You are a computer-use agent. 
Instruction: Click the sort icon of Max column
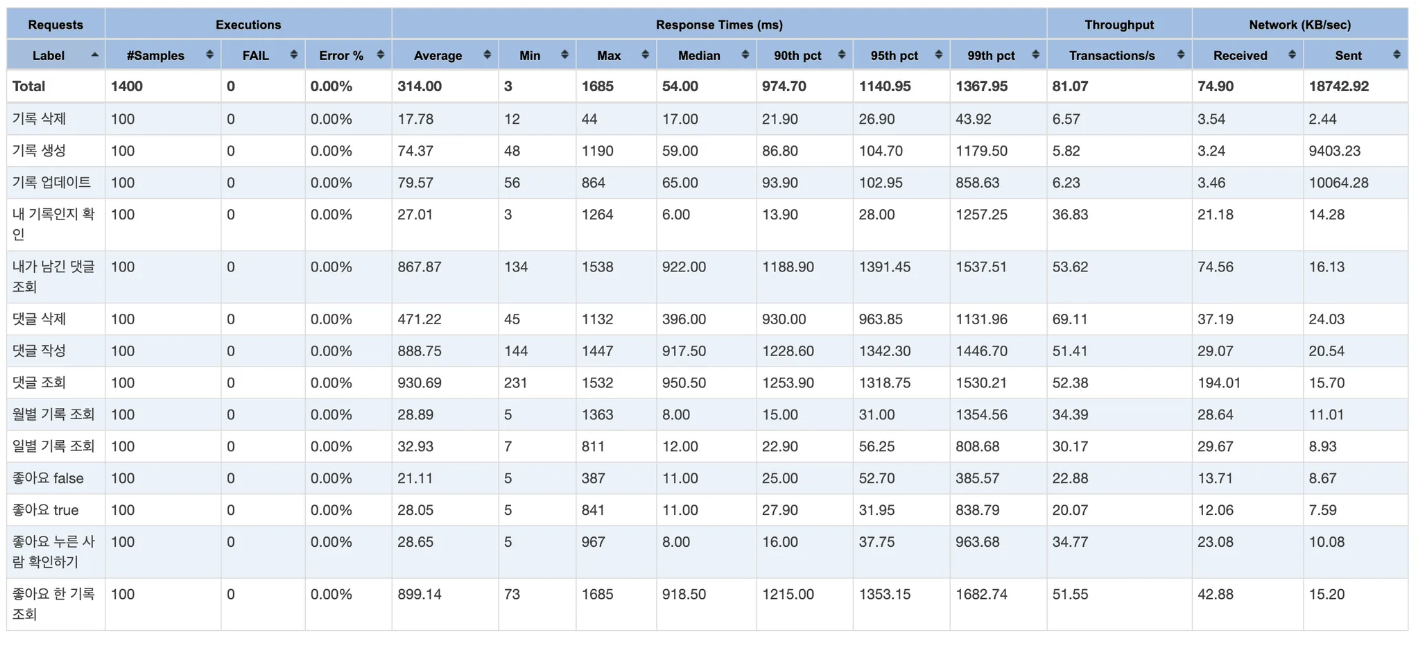[x=645, y=55]
